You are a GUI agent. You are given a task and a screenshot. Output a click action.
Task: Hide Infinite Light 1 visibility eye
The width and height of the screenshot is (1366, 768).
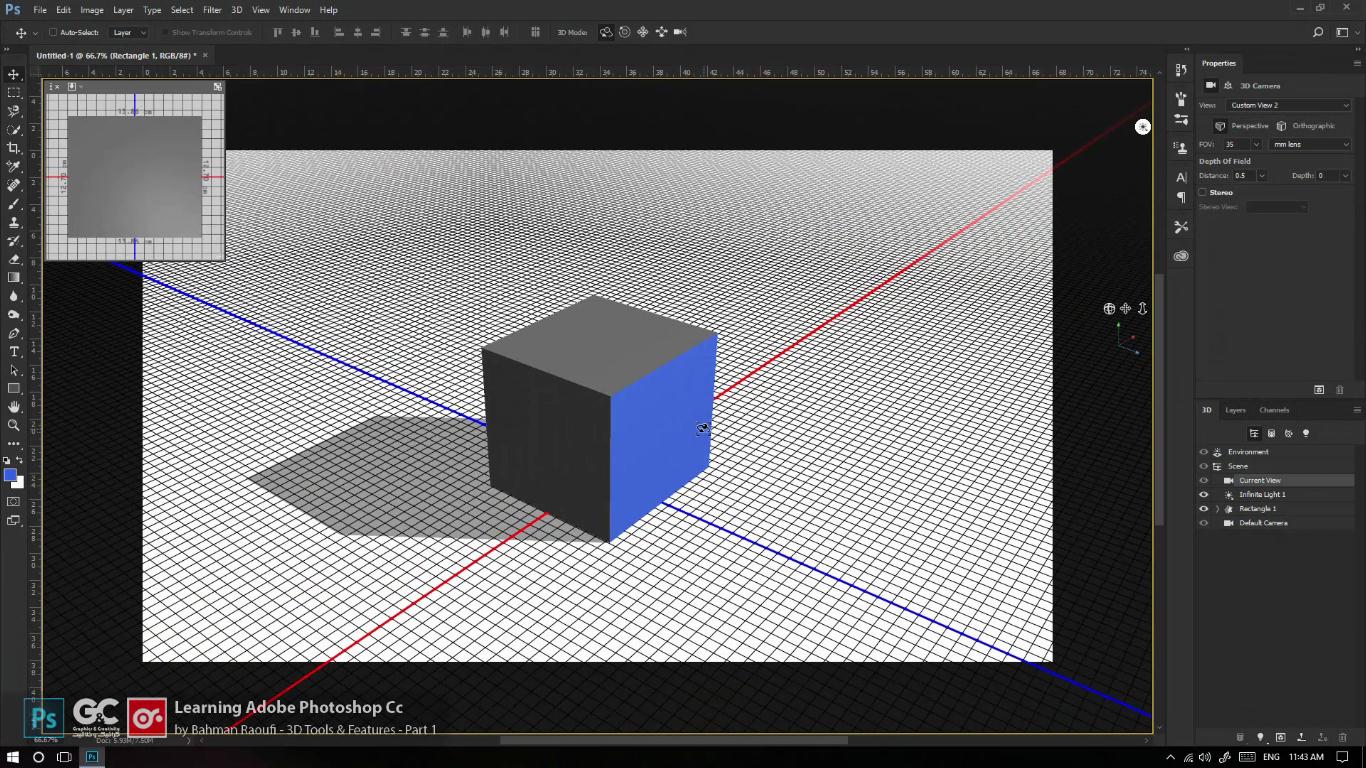pyautogui.click(x=1204, y=494)
